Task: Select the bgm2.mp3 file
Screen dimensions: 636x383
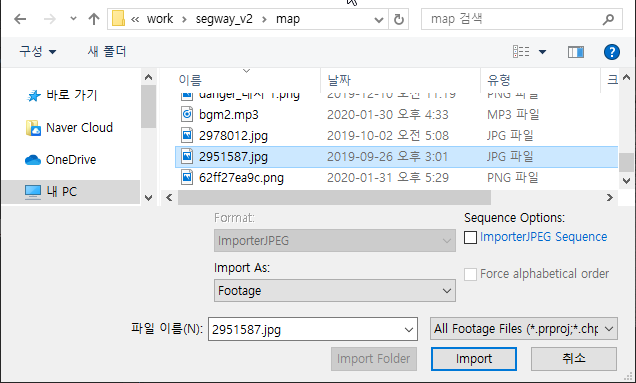Action: click(229, 114)
